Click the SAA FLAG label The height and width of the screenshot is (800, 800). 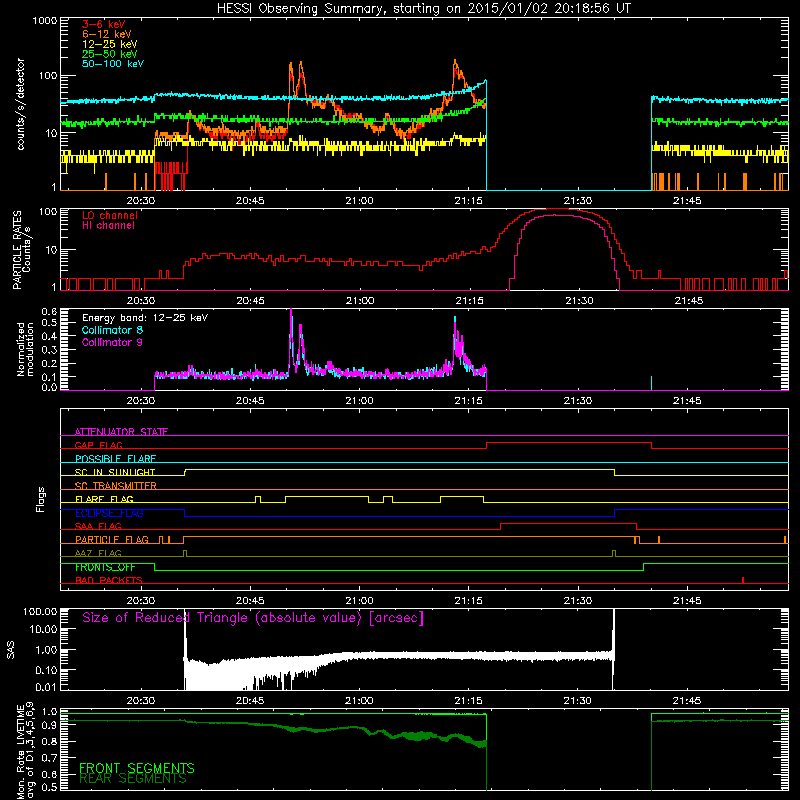(98, 526)
